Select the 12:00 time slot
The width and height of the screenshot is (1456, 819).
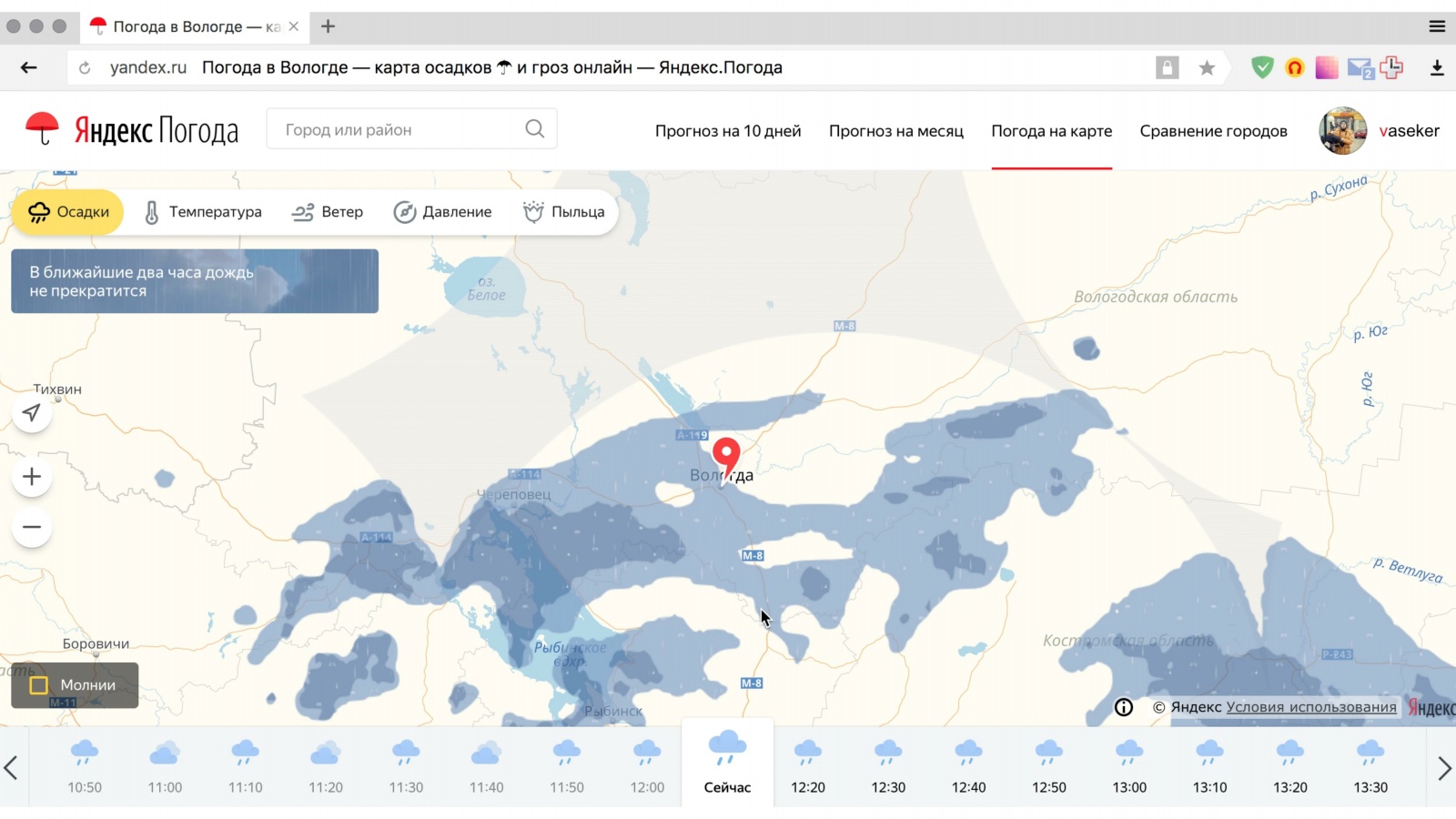coord(647,767)
